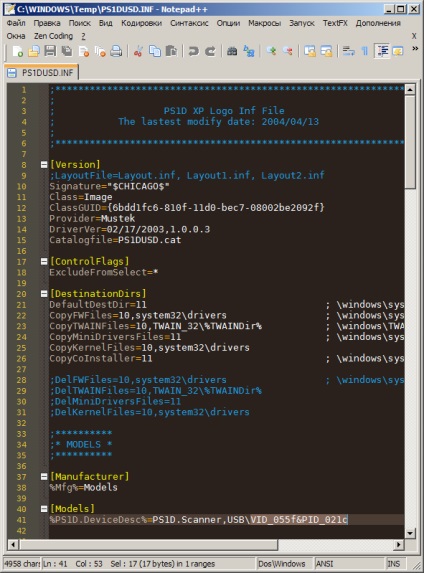This screenshot has width=424, height=573.
Task: Click the Zoom In toolbar icon
Action: click(271, 52)
